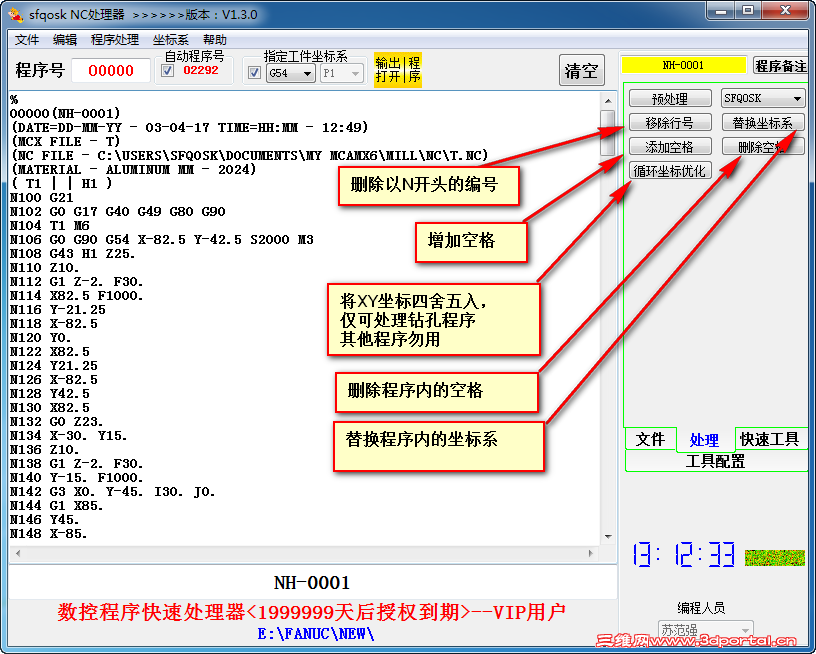Click the 预处理 button
The image size is (816, 654).
click(x=670, y=98)
